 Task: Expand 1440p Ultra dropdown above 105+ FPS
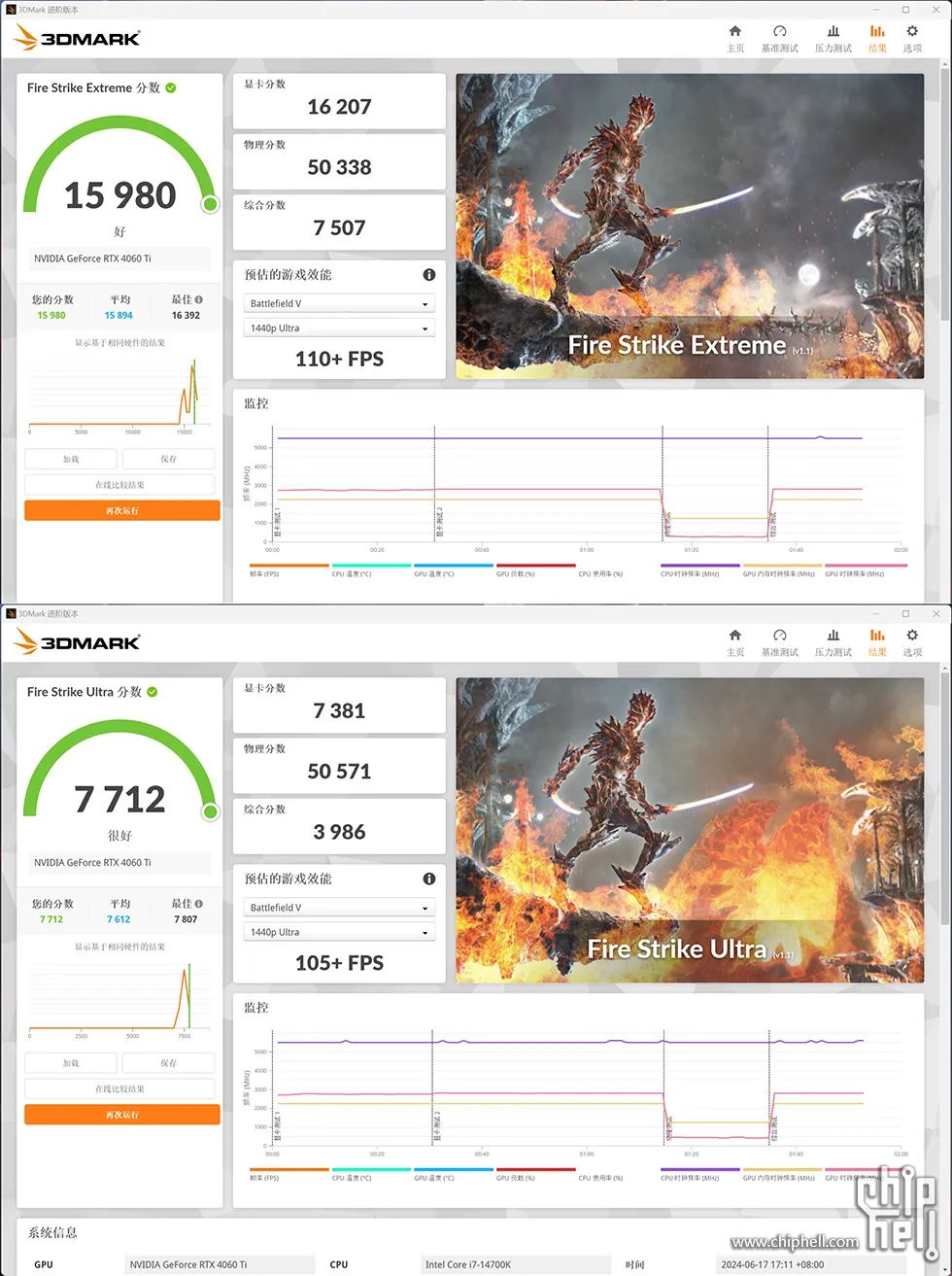point(339,932)
